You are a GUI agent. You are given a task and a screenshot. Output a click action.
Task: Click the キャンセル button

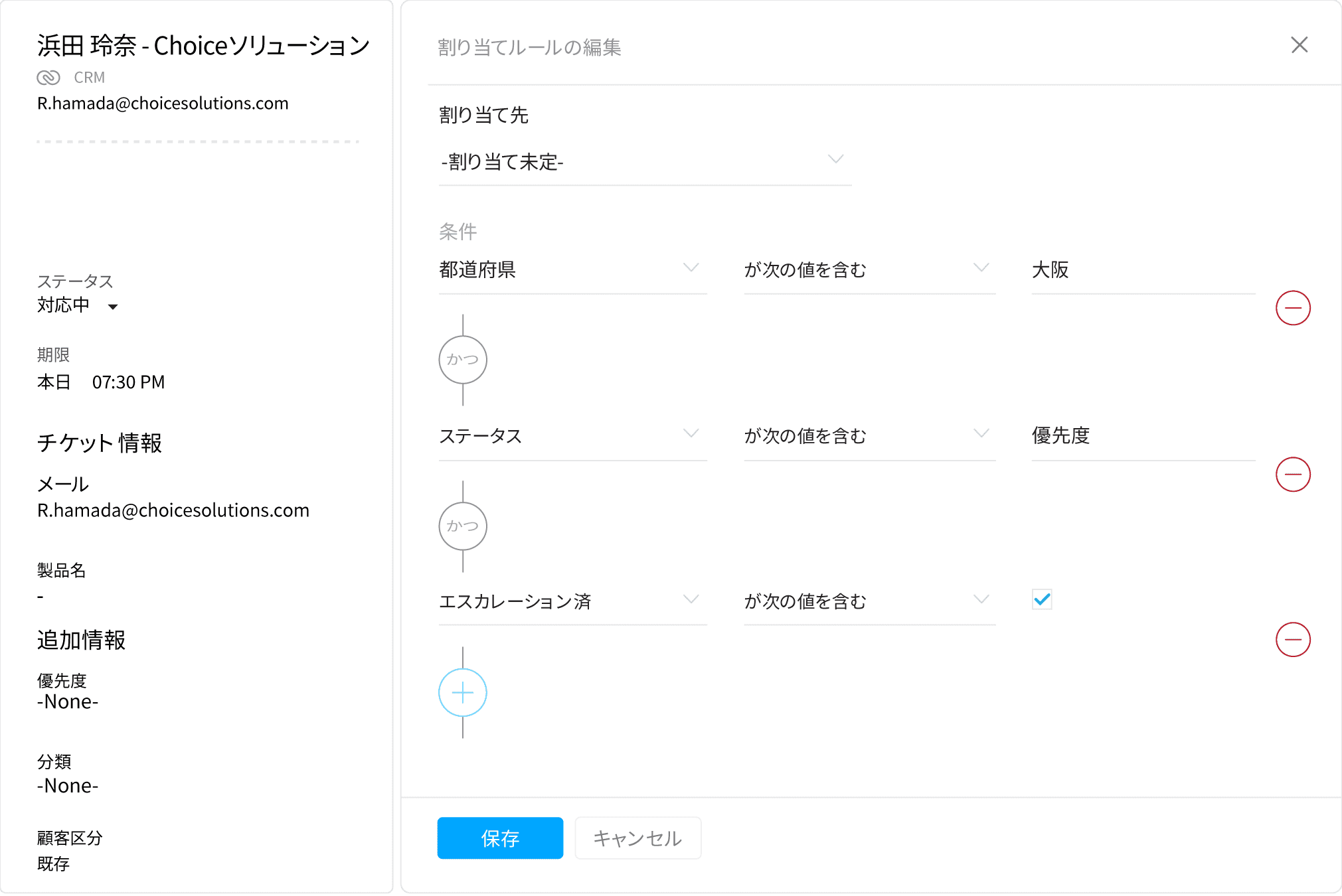click(x=637, y=838)
